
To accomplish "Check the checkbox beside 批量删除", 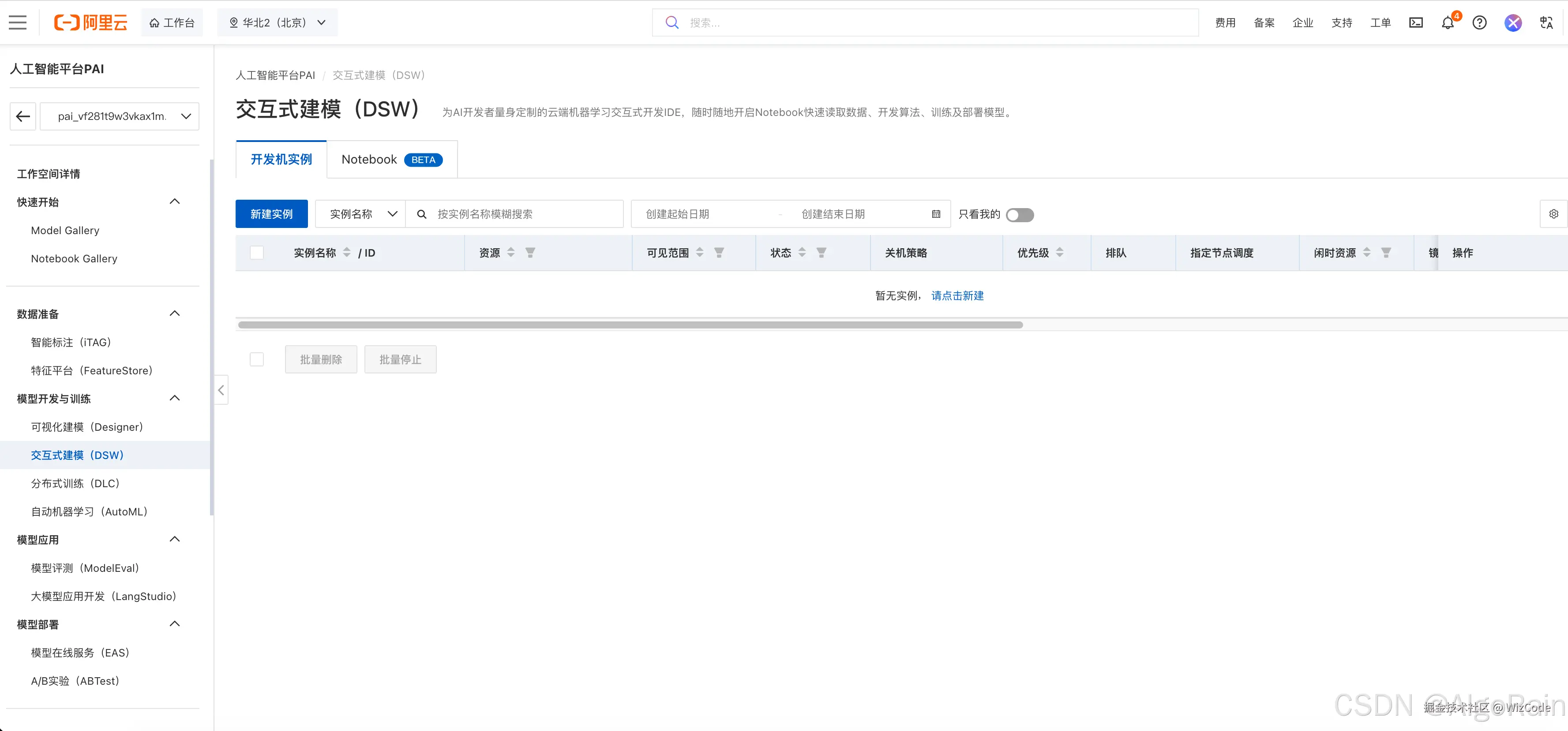I will tap(257, 359).
